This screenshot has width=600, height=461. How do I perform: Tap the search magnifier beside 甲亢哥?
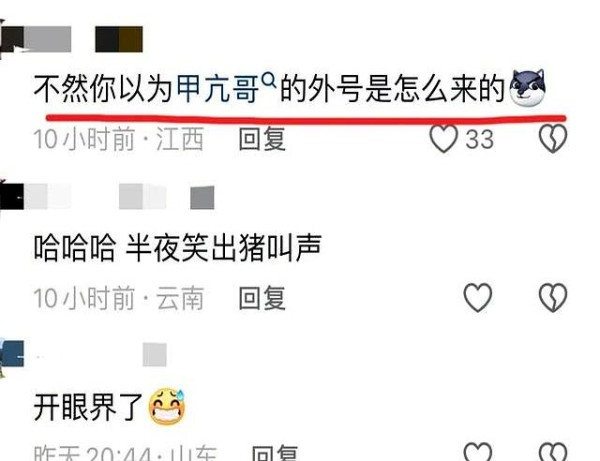270,80
